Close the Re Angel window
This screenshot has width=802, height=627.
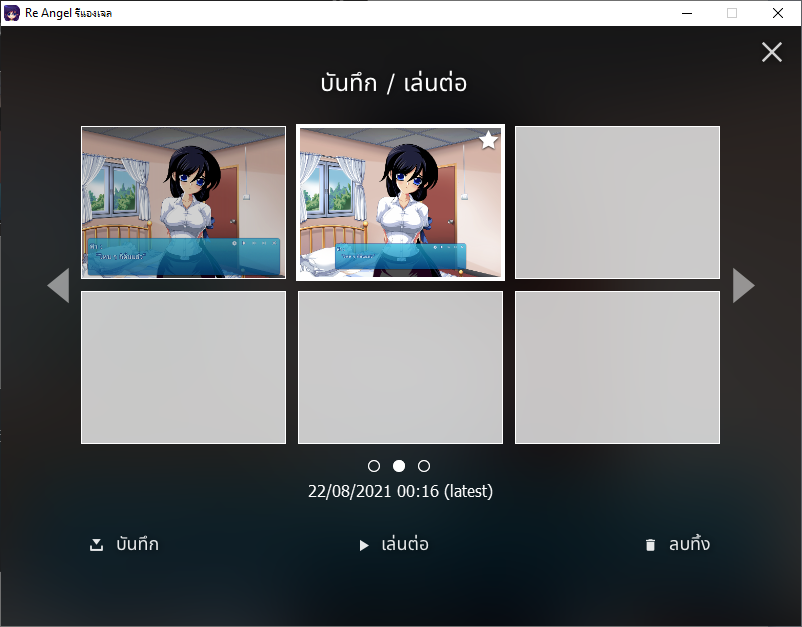pos(778,13)
